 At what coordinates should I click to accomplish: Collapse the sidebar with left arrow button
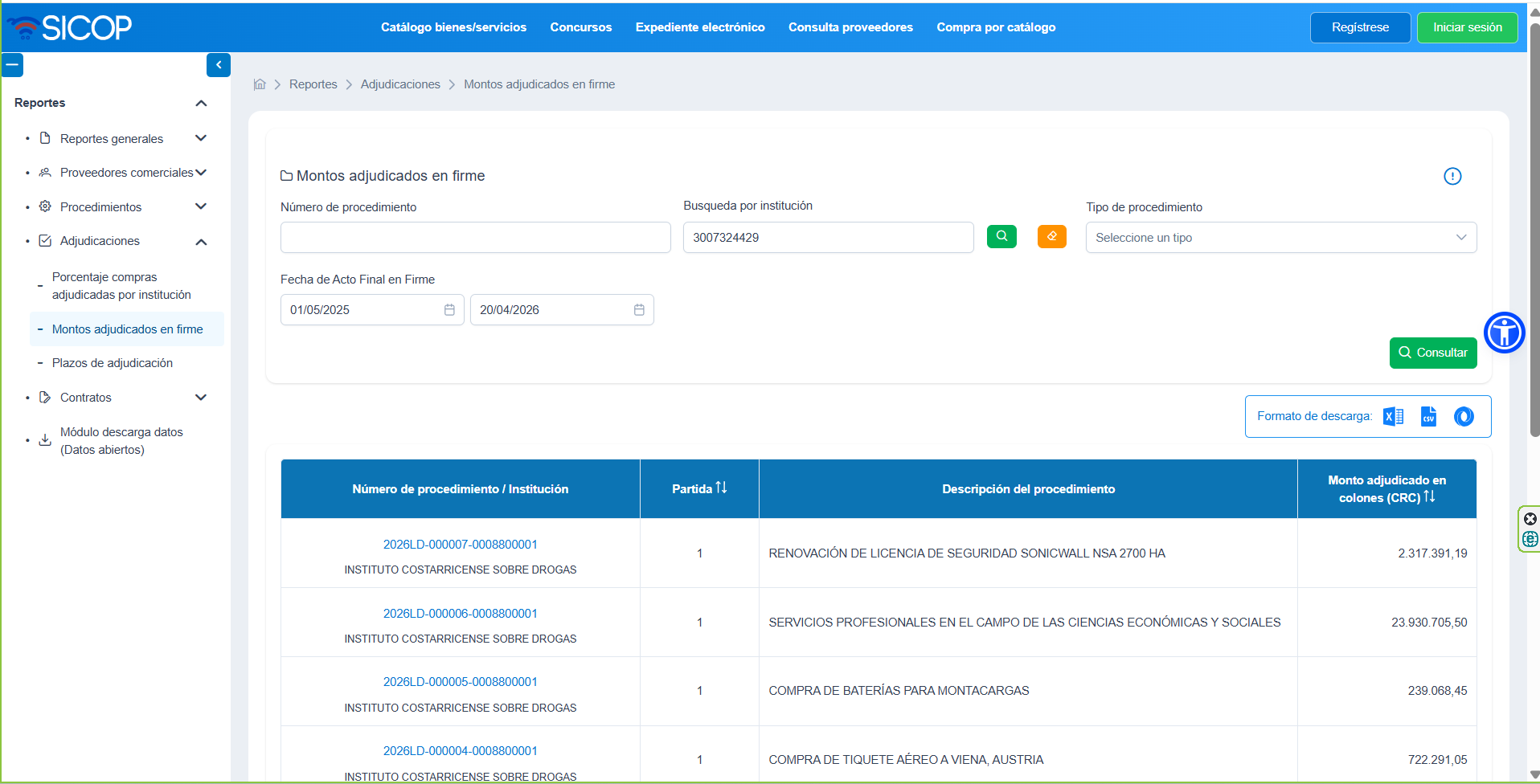point(218,65)
